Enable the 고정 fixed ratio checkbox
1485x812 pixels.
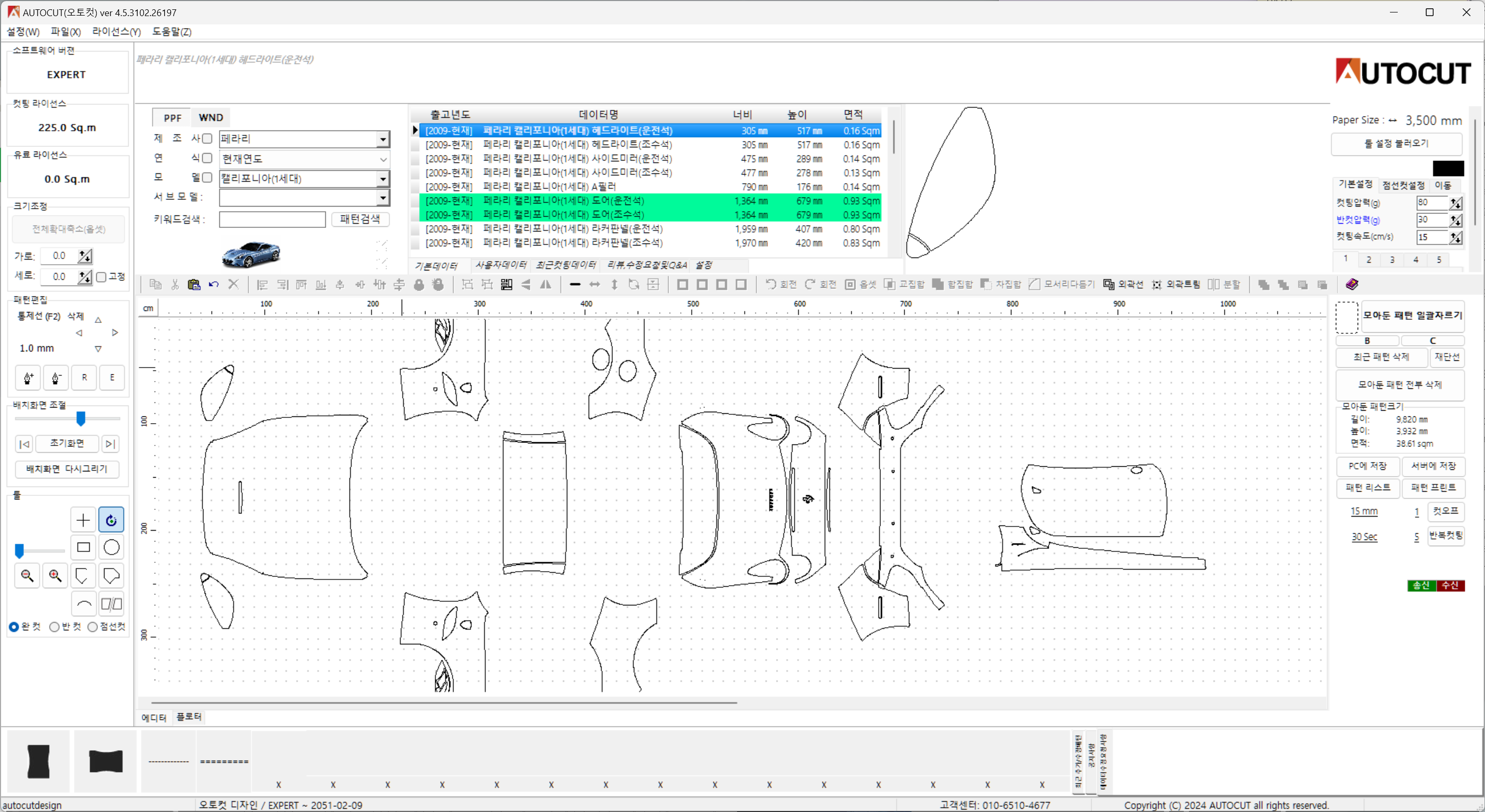pos(101,277)
